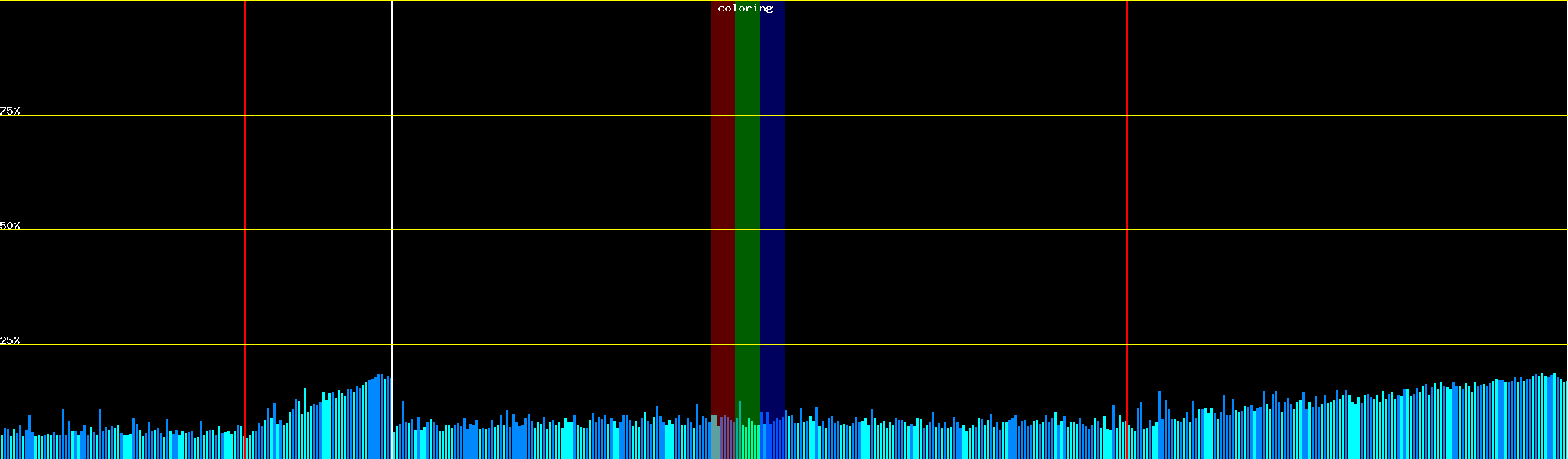This screenshot has height=459, width=1568.
Task: Click tall blue bar right of white line
Action: (403, 430)
